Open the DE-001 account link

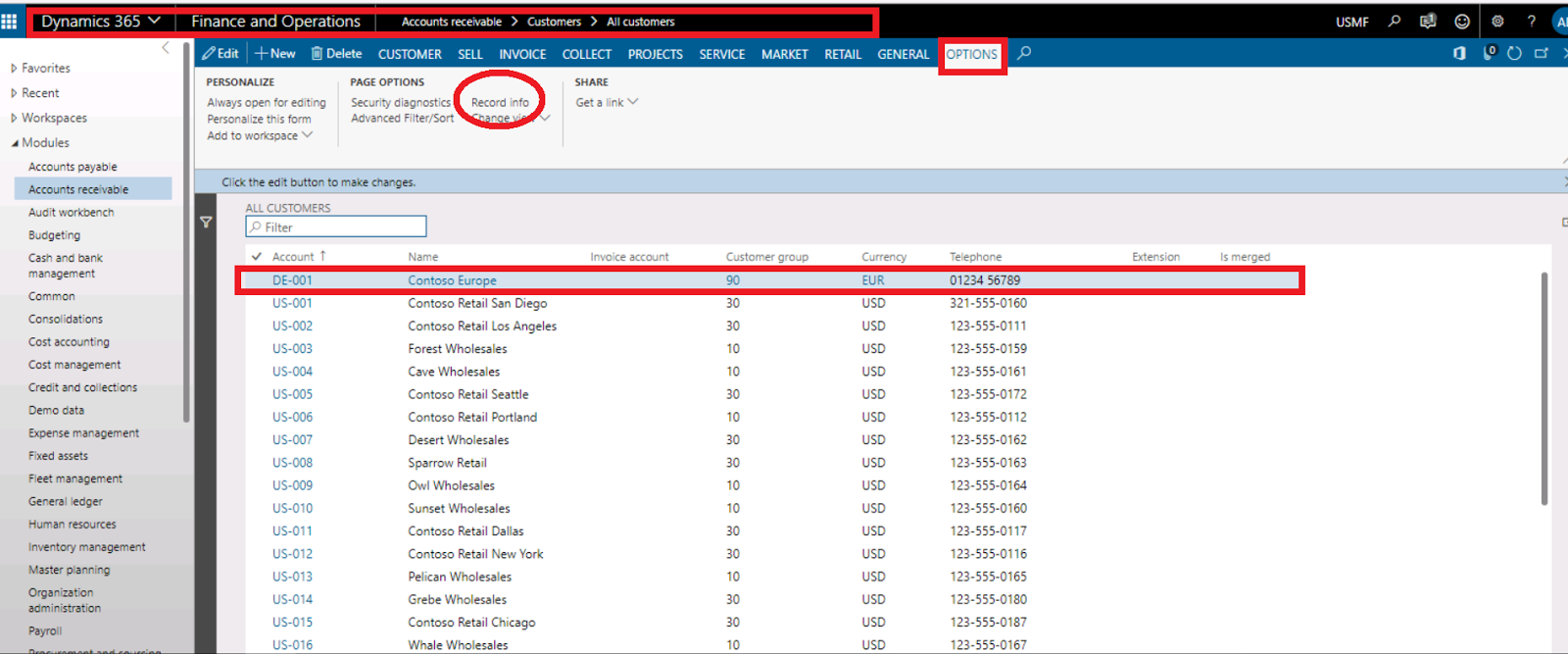(292, 280)
